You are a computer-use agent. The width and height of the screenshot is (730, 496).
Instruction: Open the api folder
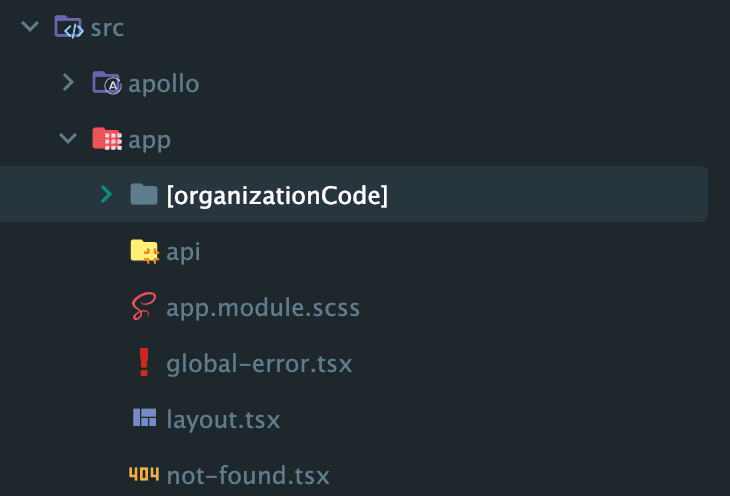click(183, 252)
